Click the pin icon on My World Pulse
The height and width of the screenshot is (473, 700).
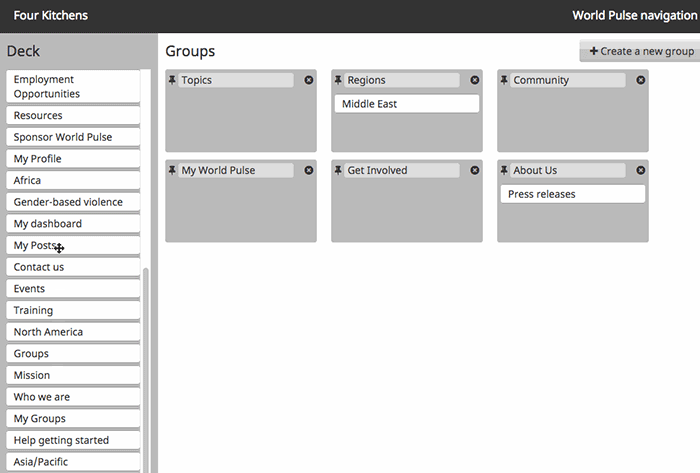(x=172, y=170)
